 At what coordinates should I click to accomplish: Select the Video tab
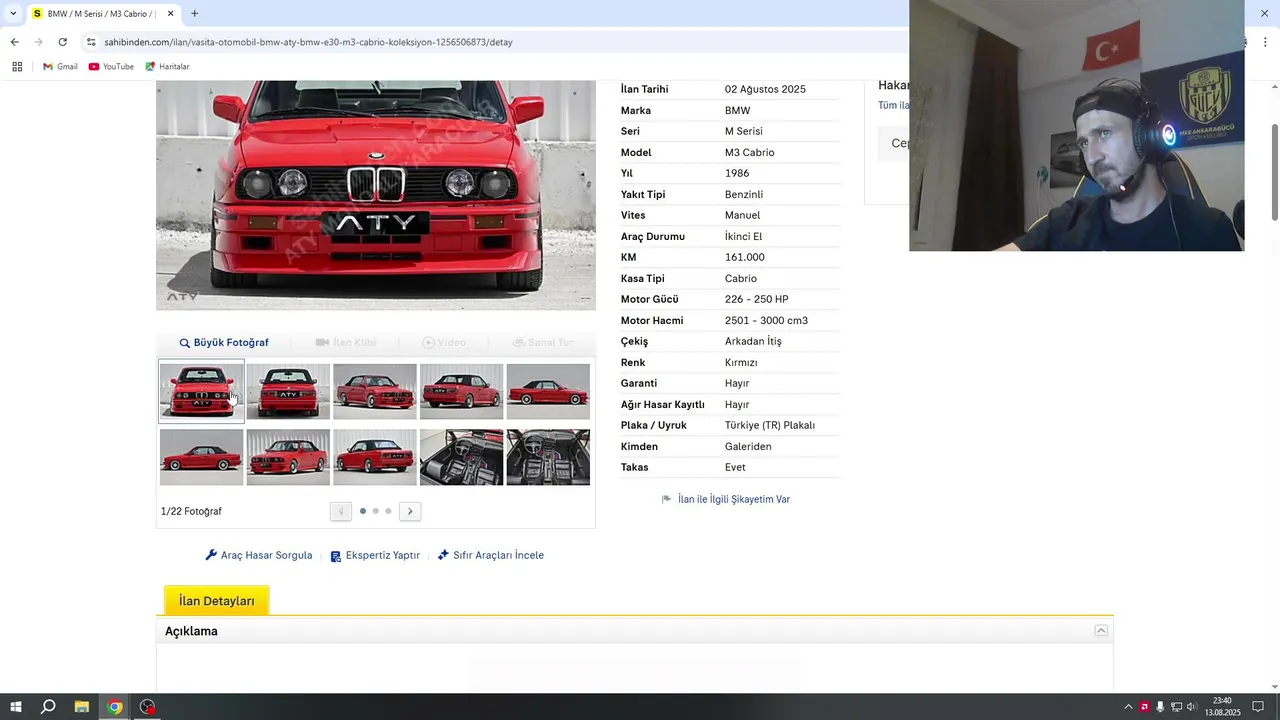coord(444,342)
